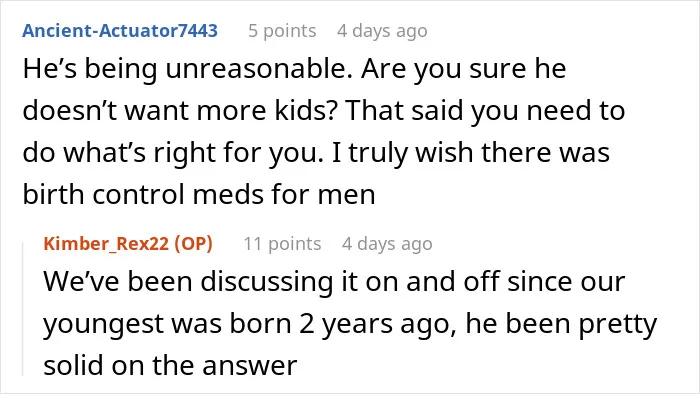Click the line starting "youngest was born"

click(x=350, y=324)
